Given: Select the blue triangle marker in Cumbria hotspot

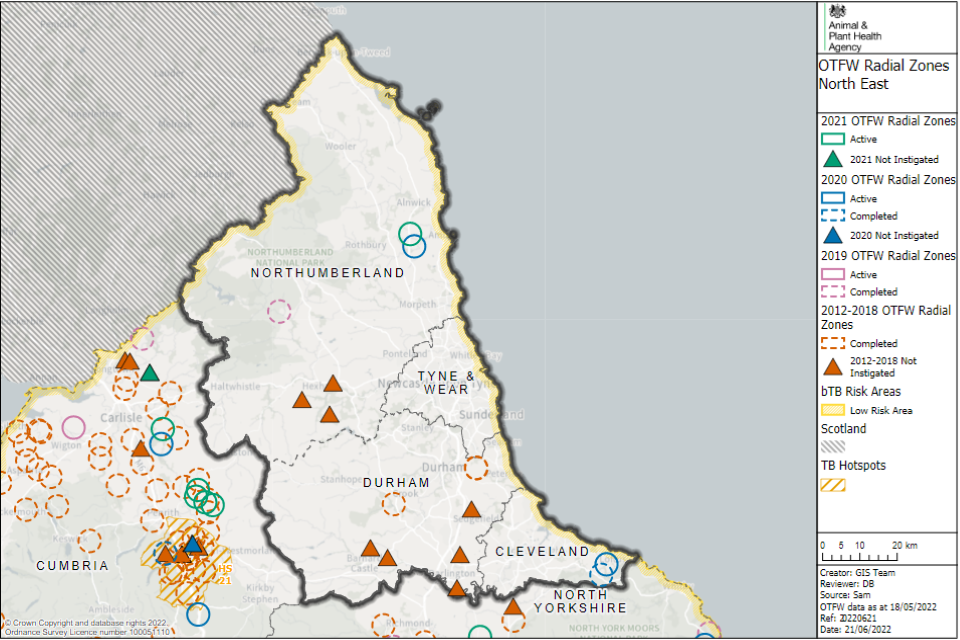Looking at the screenshot, I should click(193, 543).
